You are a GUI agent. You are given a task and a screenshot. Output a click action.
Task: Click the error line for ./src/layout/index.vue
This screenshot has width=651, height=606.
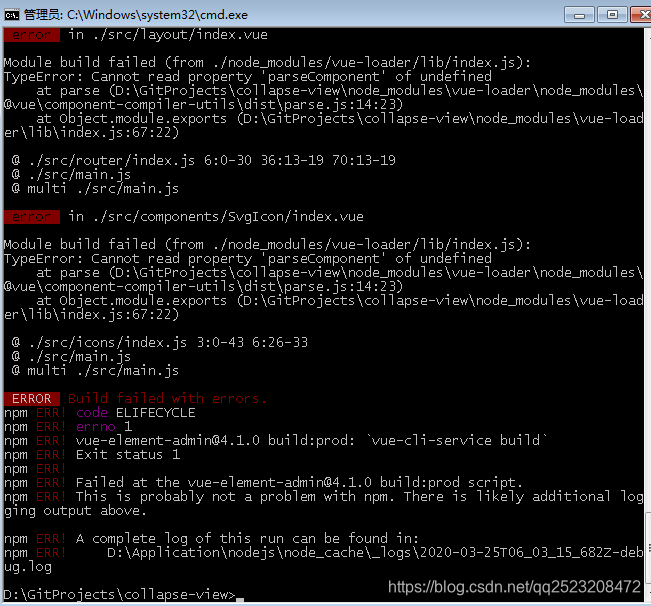136,34
